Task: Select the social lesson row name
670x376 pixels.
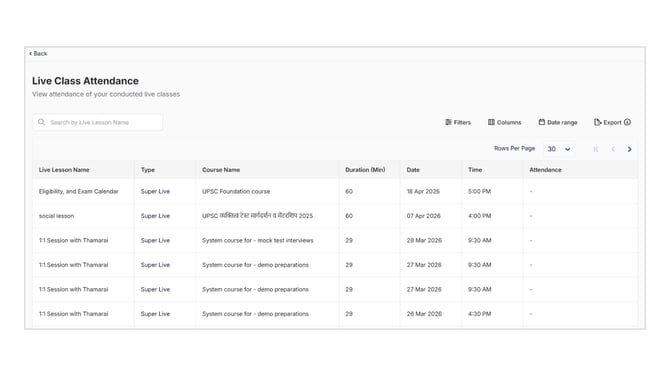Action: click(x=56, y=216)
